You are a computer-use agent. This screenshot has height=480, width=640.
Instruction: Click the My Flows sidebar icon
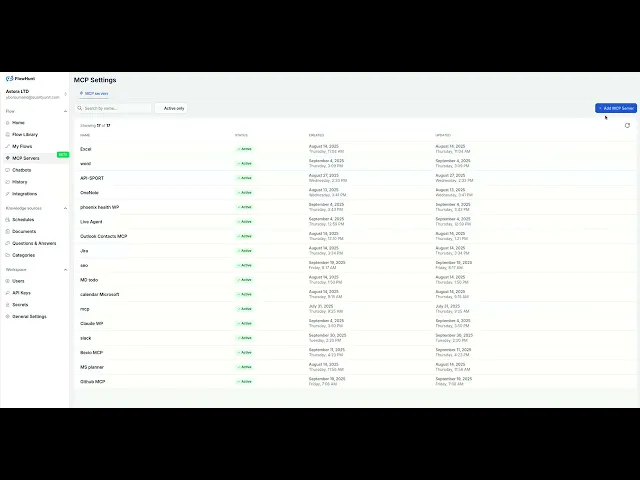8,146
